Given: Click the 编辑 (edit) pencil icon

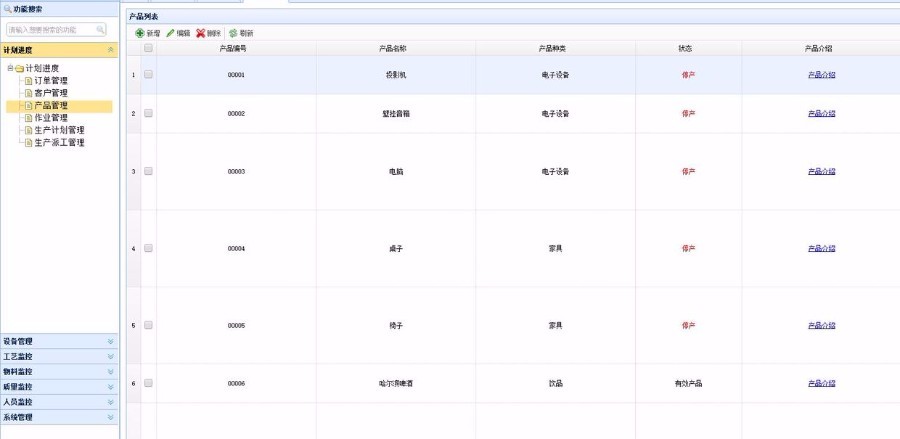Looking at the screenshot, I should [x=170, y=33].
